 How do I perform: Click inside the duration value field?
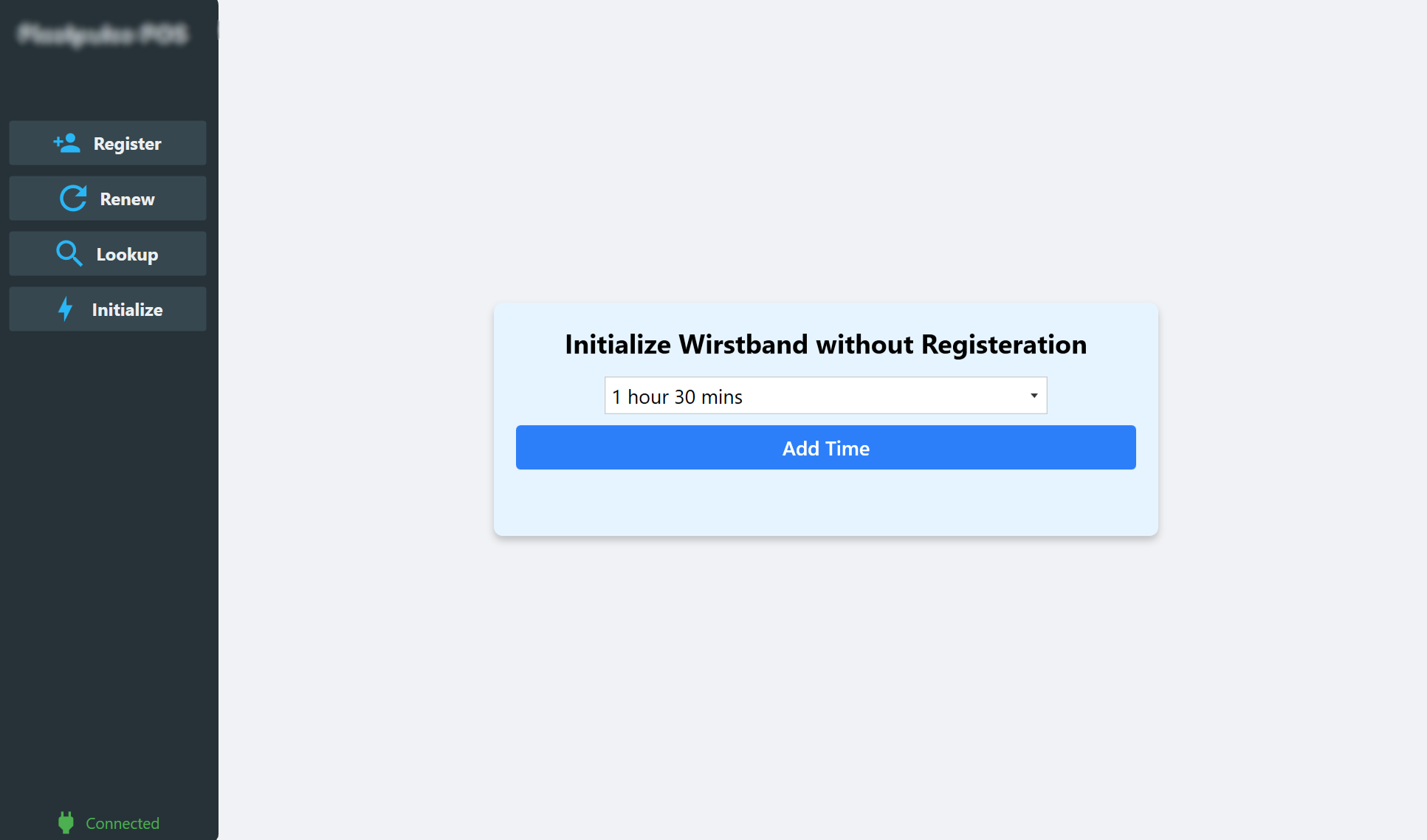738,396
